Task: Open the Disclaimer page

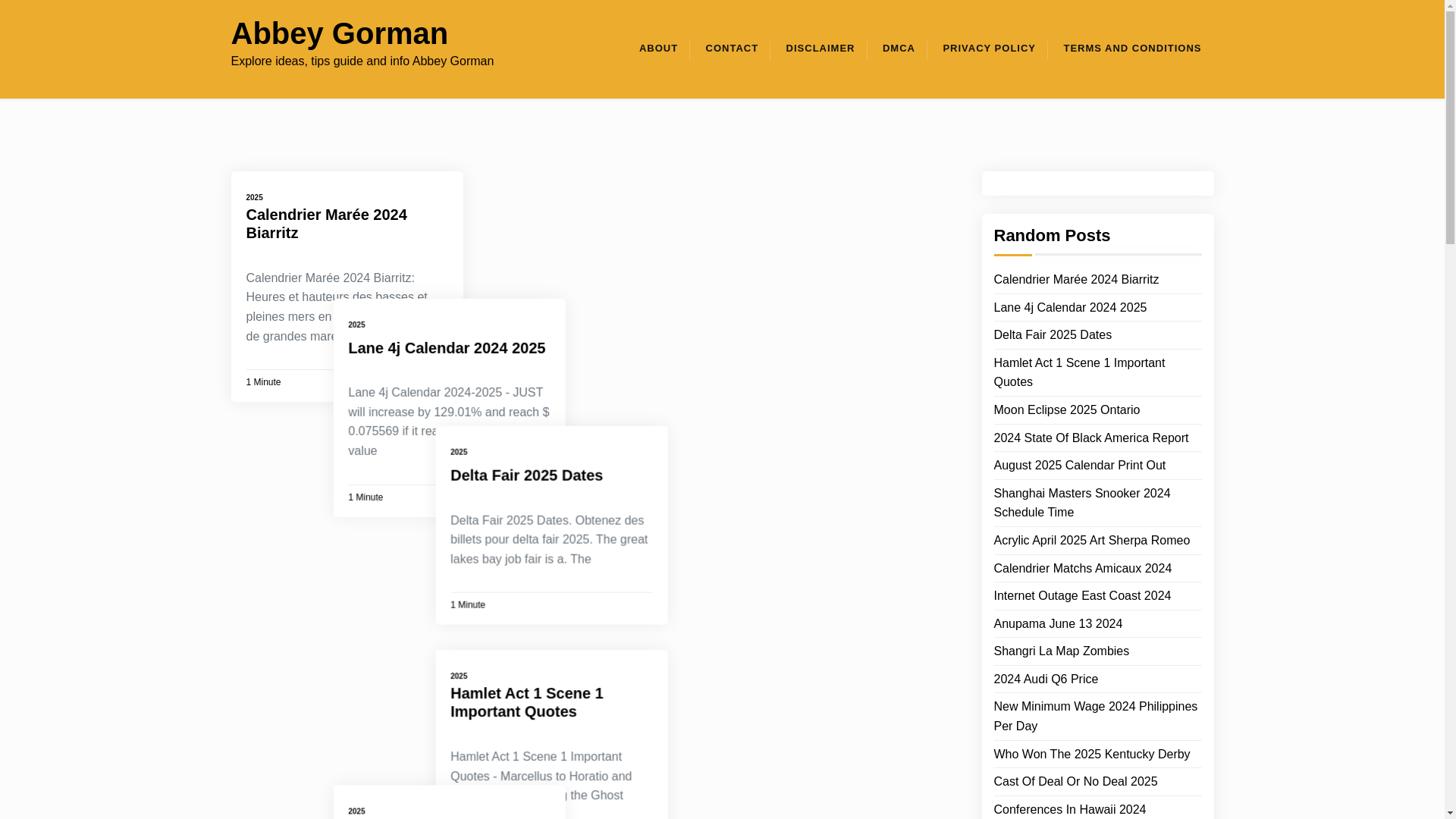Action: pos(820,49)
